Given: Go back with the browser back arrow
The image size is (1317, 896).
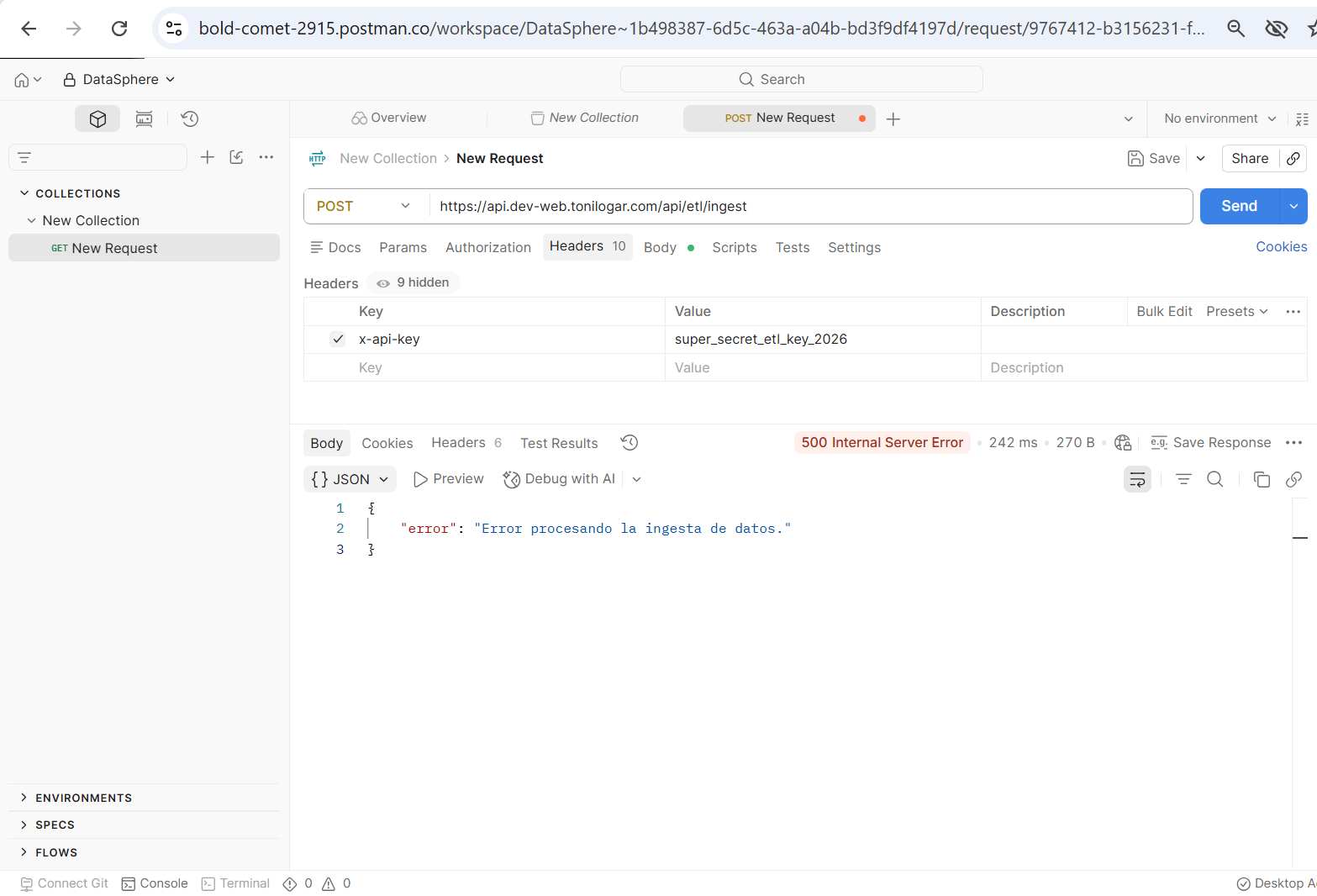Looking at the screenshot, I should 29,29.
